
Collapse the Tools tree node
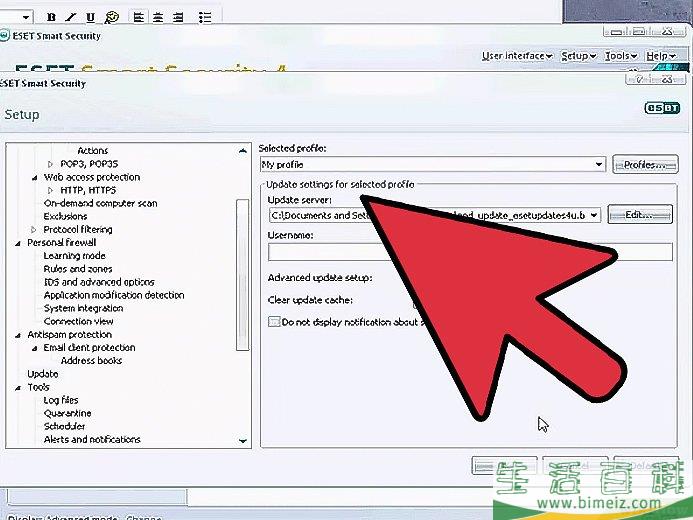coord(18,387)
